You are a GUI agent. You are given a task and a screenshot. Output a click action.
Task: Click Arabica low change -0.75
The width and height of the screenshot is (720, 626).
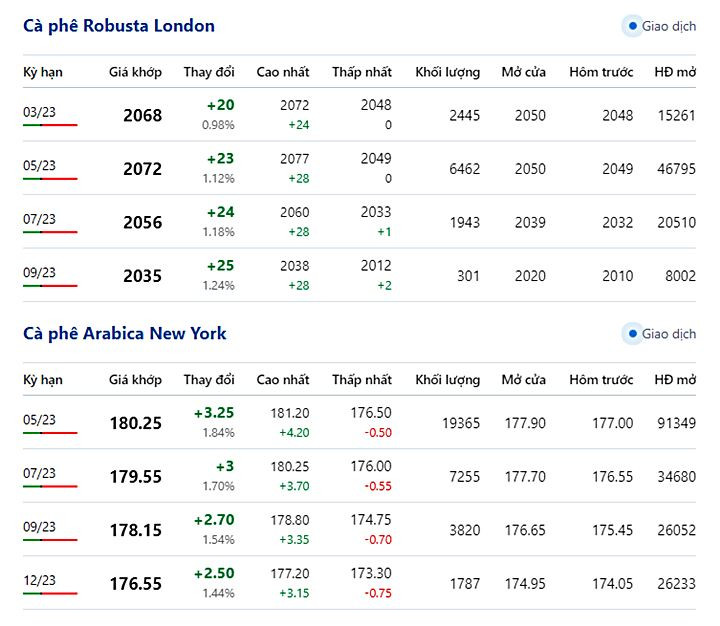click(378, 593)
